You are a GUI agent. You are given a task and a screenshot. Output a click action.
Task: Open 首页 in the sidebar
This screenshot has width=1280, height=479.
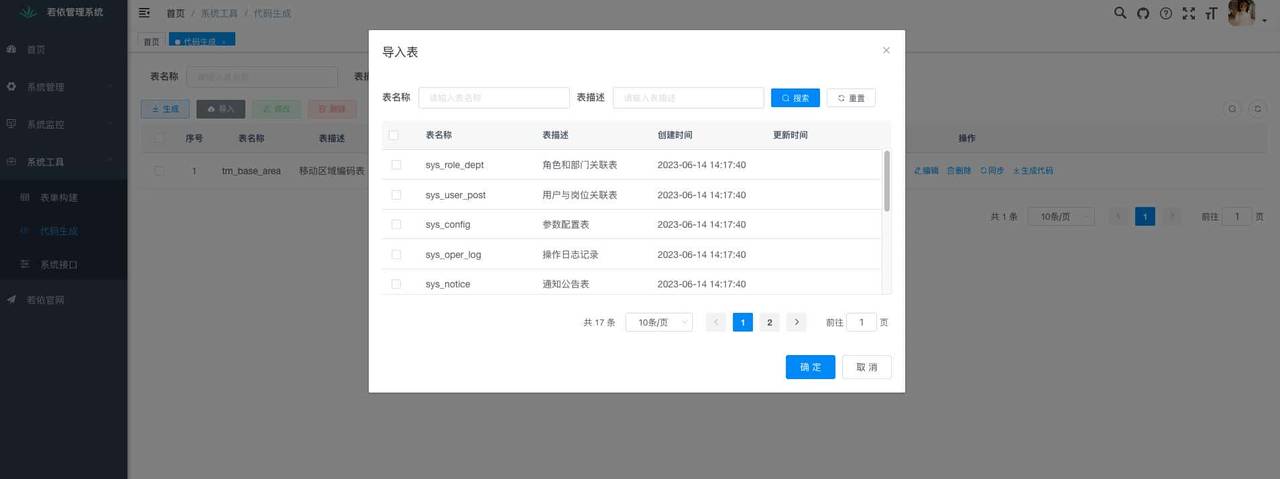pyautogui.click(x=64, y=49)
